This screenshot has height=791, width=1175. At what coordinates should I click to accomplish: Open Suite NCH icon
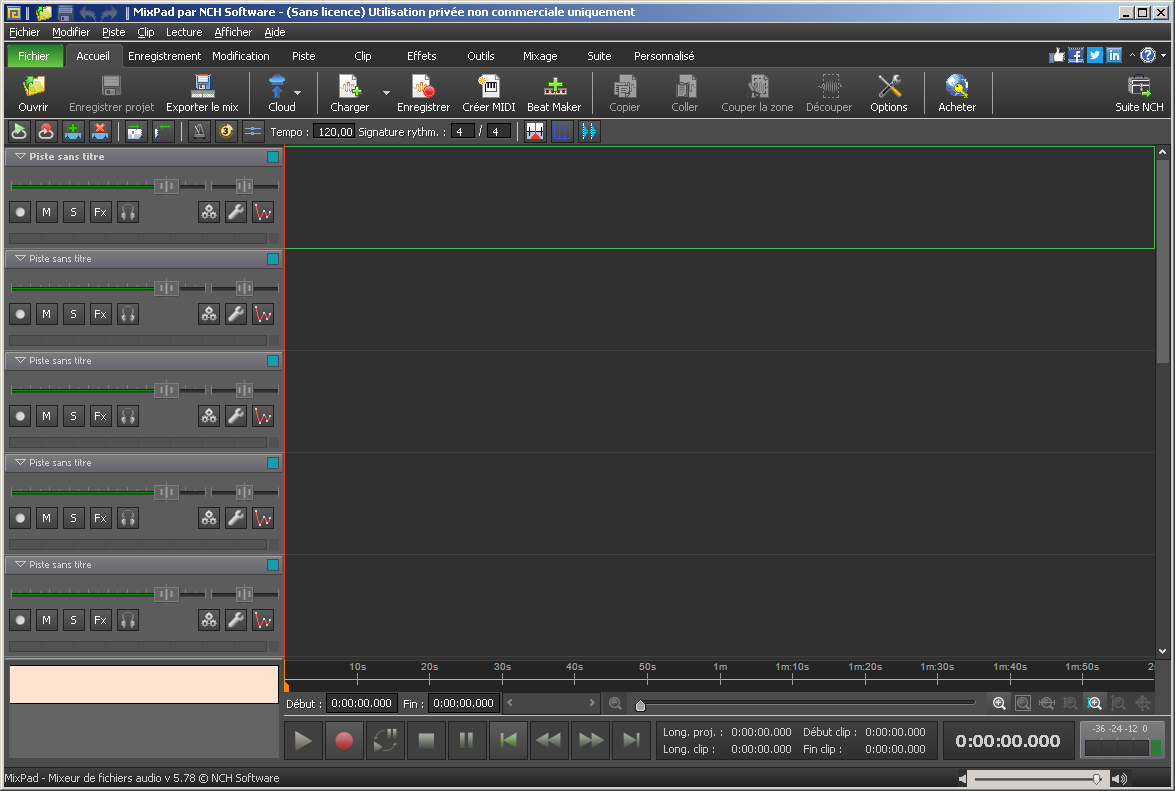[1139, 87]
